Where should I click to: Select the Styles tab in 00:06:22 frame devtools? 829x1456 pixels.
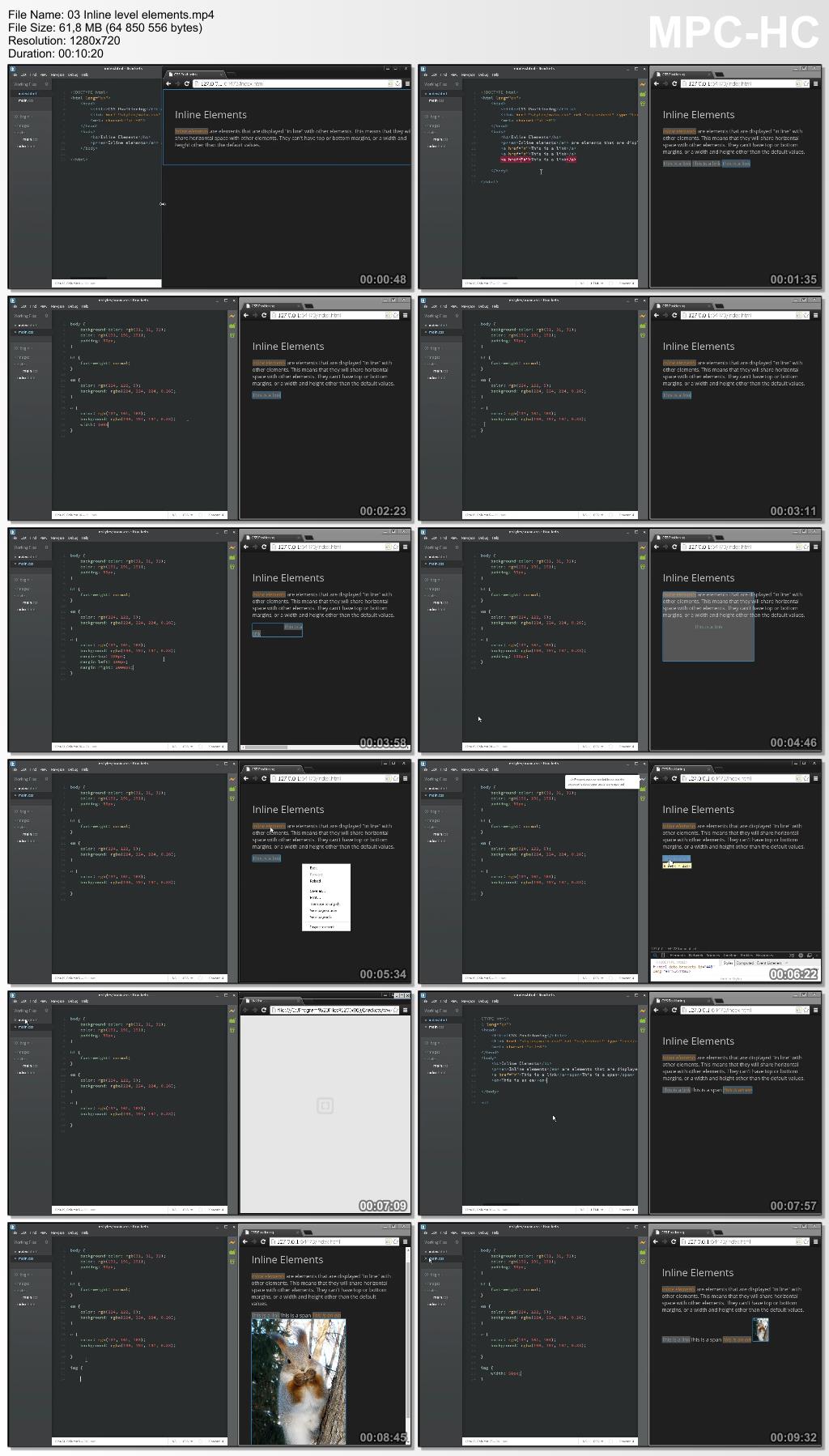728,963
